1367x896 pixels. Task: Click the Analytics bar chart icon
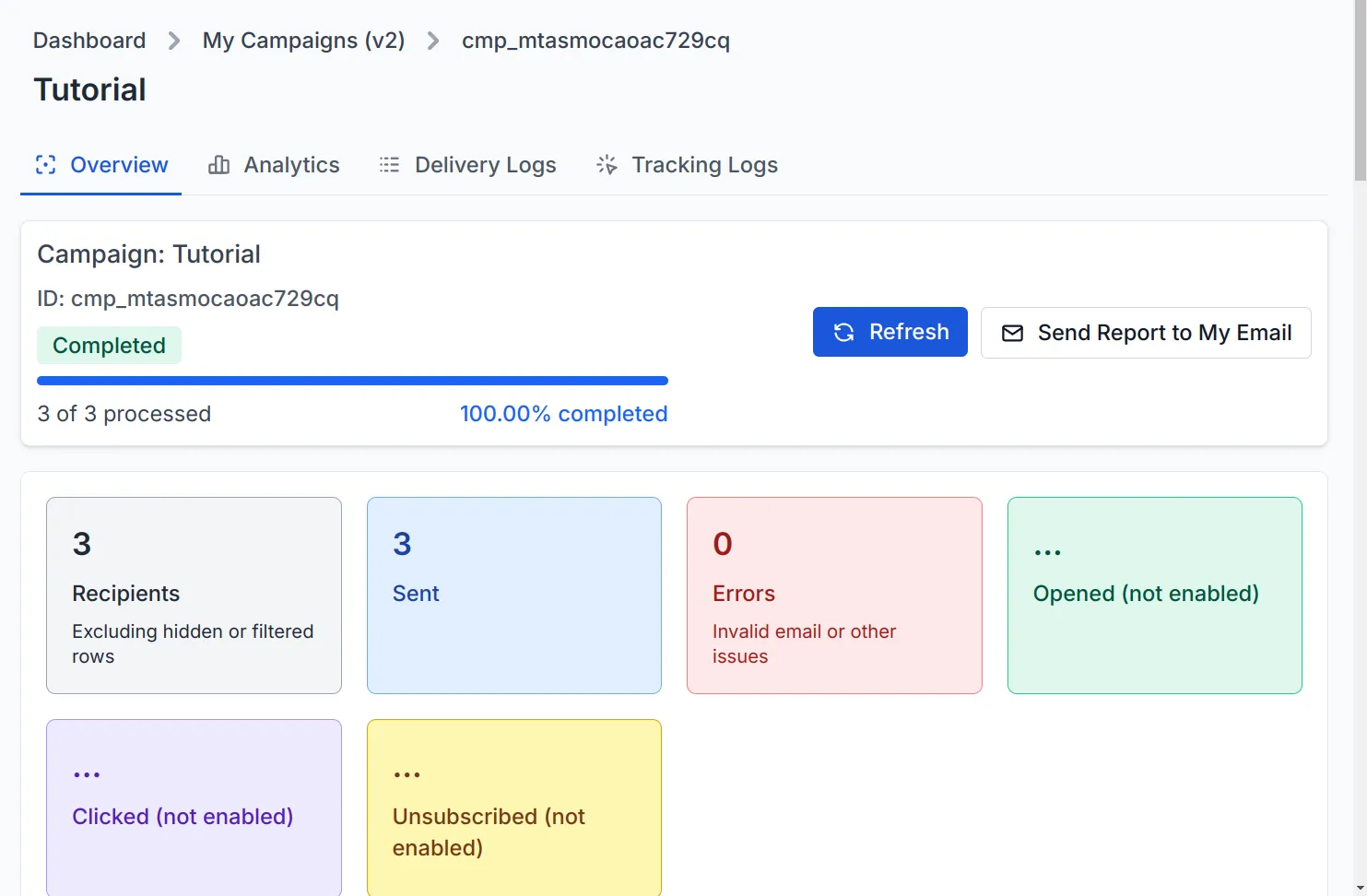coord(218,164)
